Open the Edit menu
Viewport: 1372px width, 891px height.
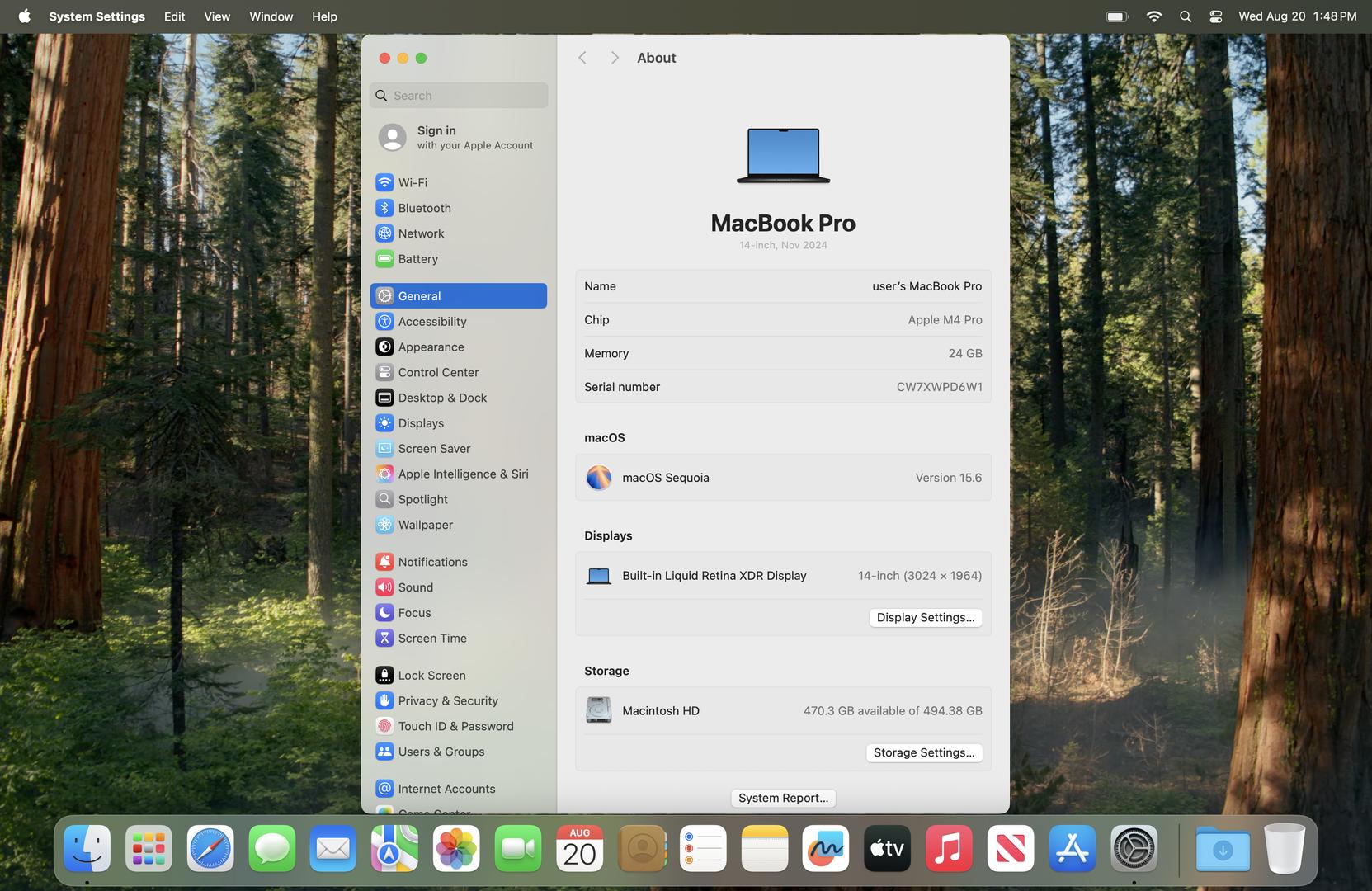174,16
